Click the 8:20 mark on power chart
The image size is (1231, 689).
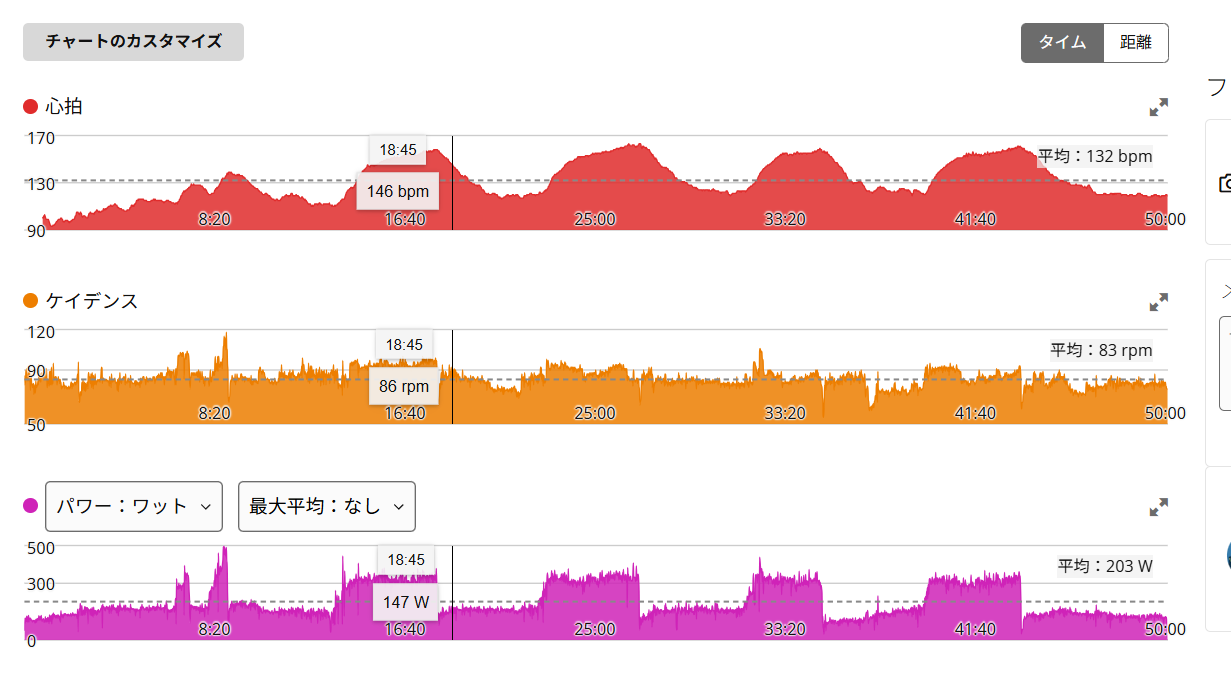click(x=215, y=629)
